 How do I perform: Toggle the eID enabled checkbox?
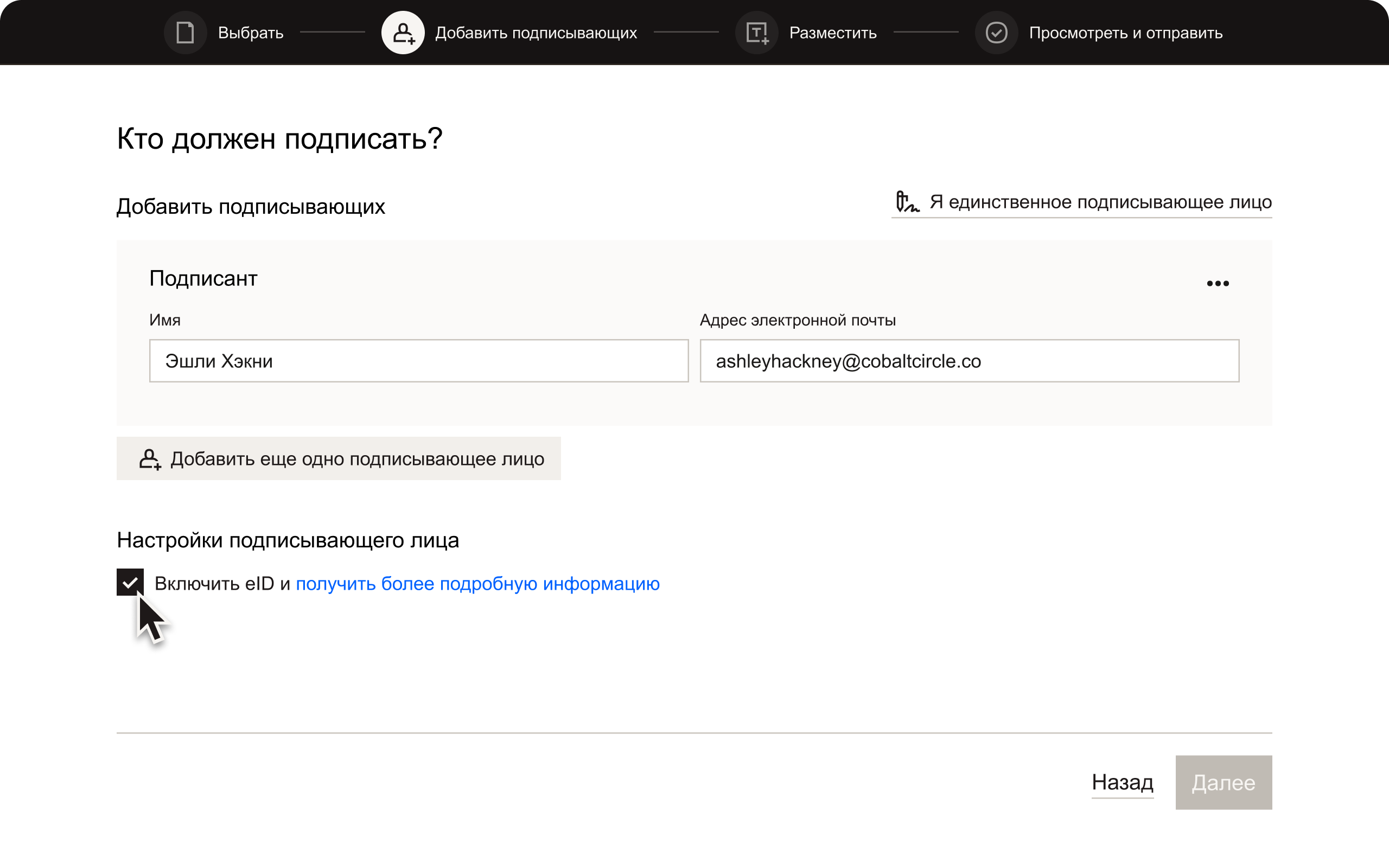129,583
